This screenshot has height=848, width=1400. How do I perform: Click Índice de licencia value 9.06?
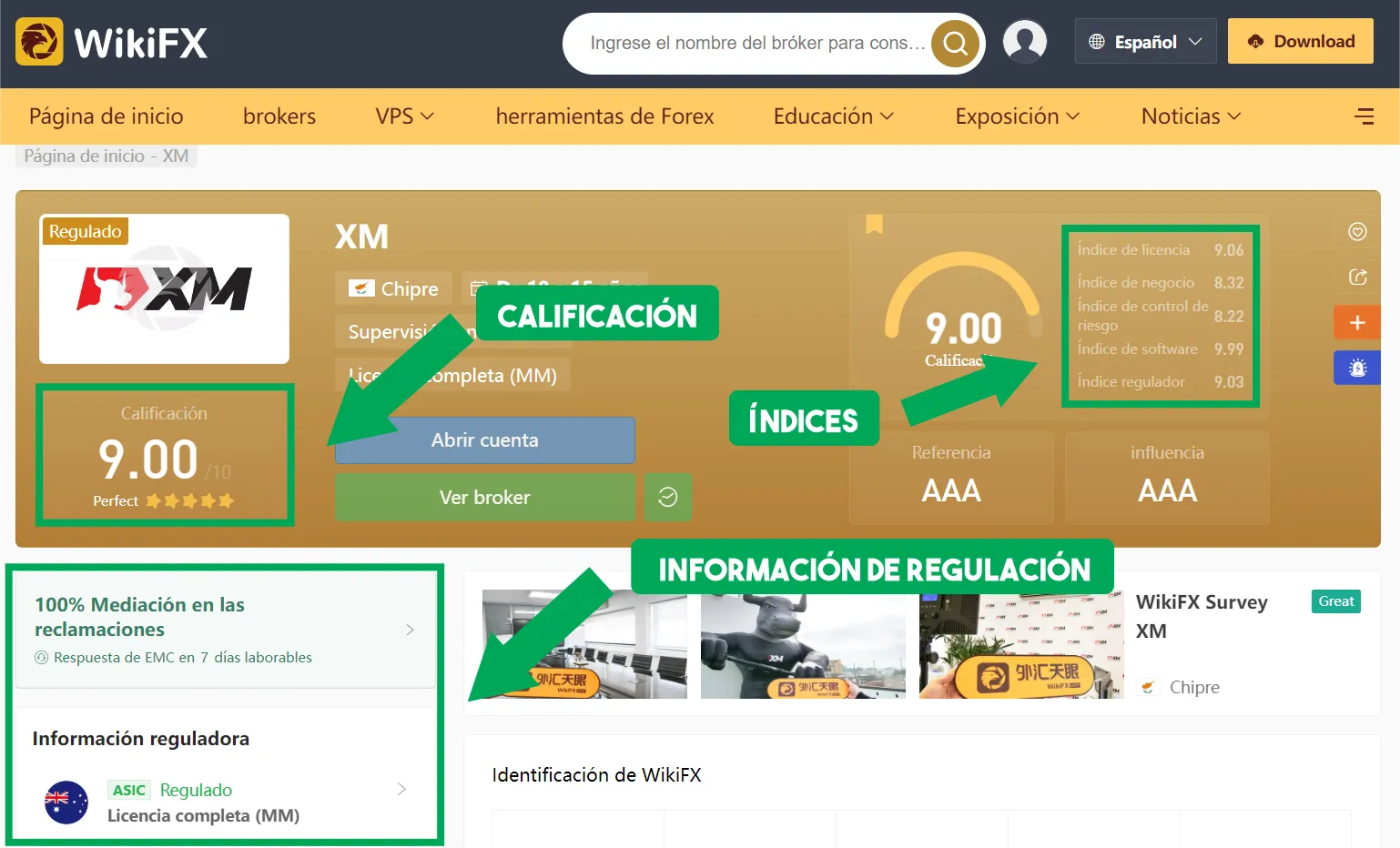pos(1229,250)
